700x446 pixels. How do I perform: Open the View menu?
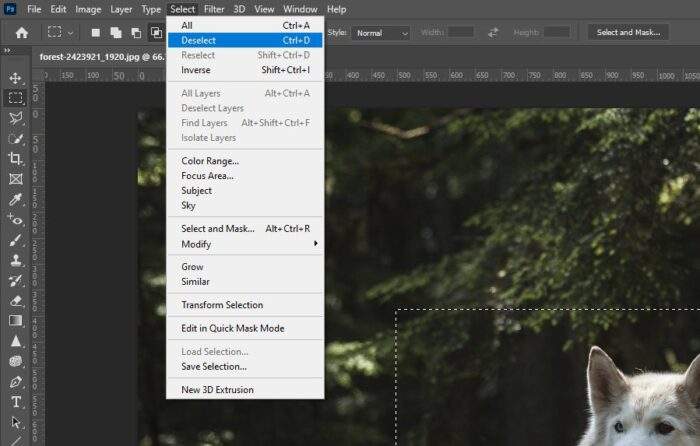(x=264, y=9)
